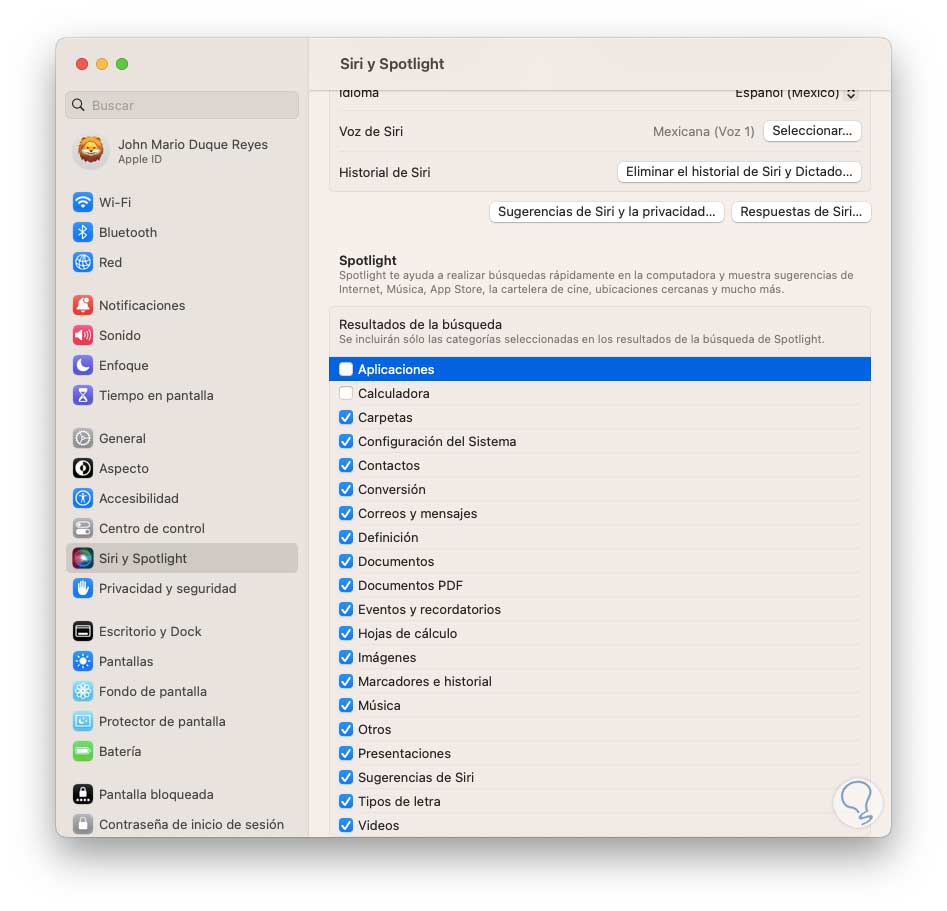The height and width of the screenshot is (911, 947).
Task: Open Sugerencias de Siri y la privacidad
Action: pos(606,212)
